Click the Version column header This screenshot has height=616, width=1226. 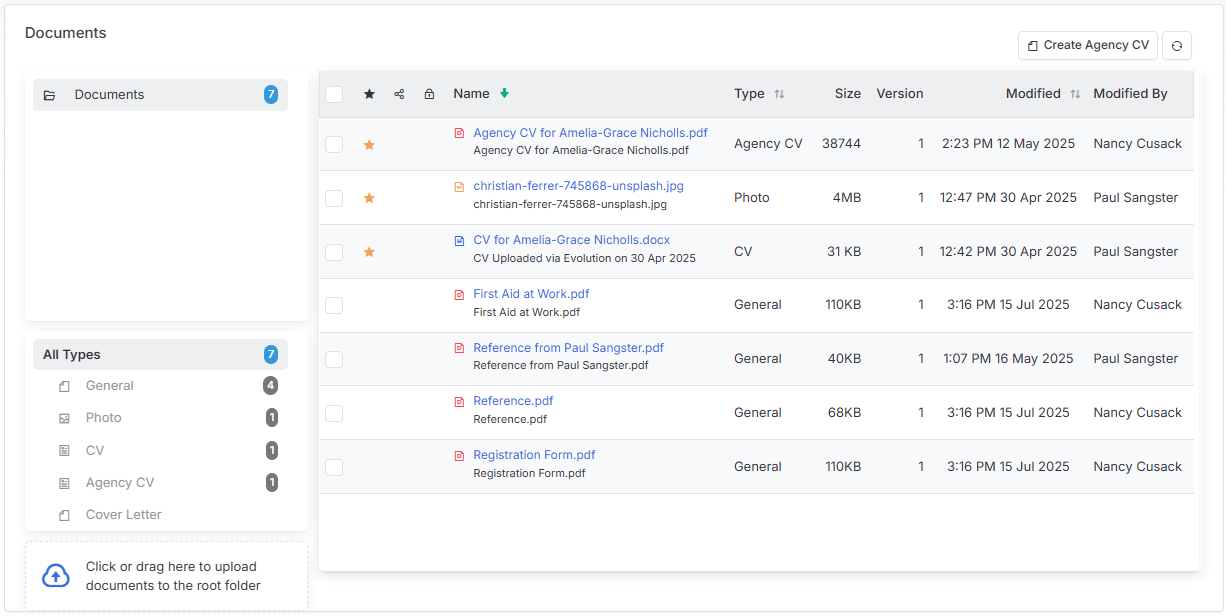pos(900,94)
